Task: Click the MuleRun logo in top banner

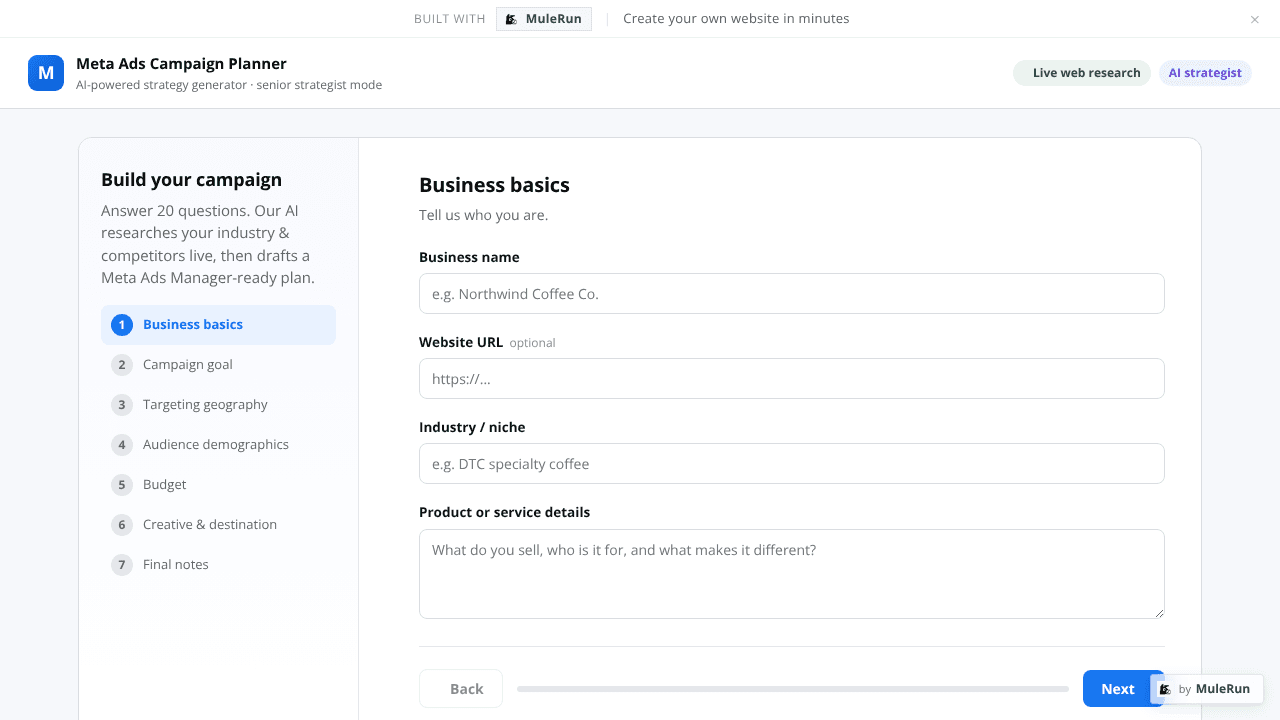Action: pyautogui.click(x=544, y=19)
